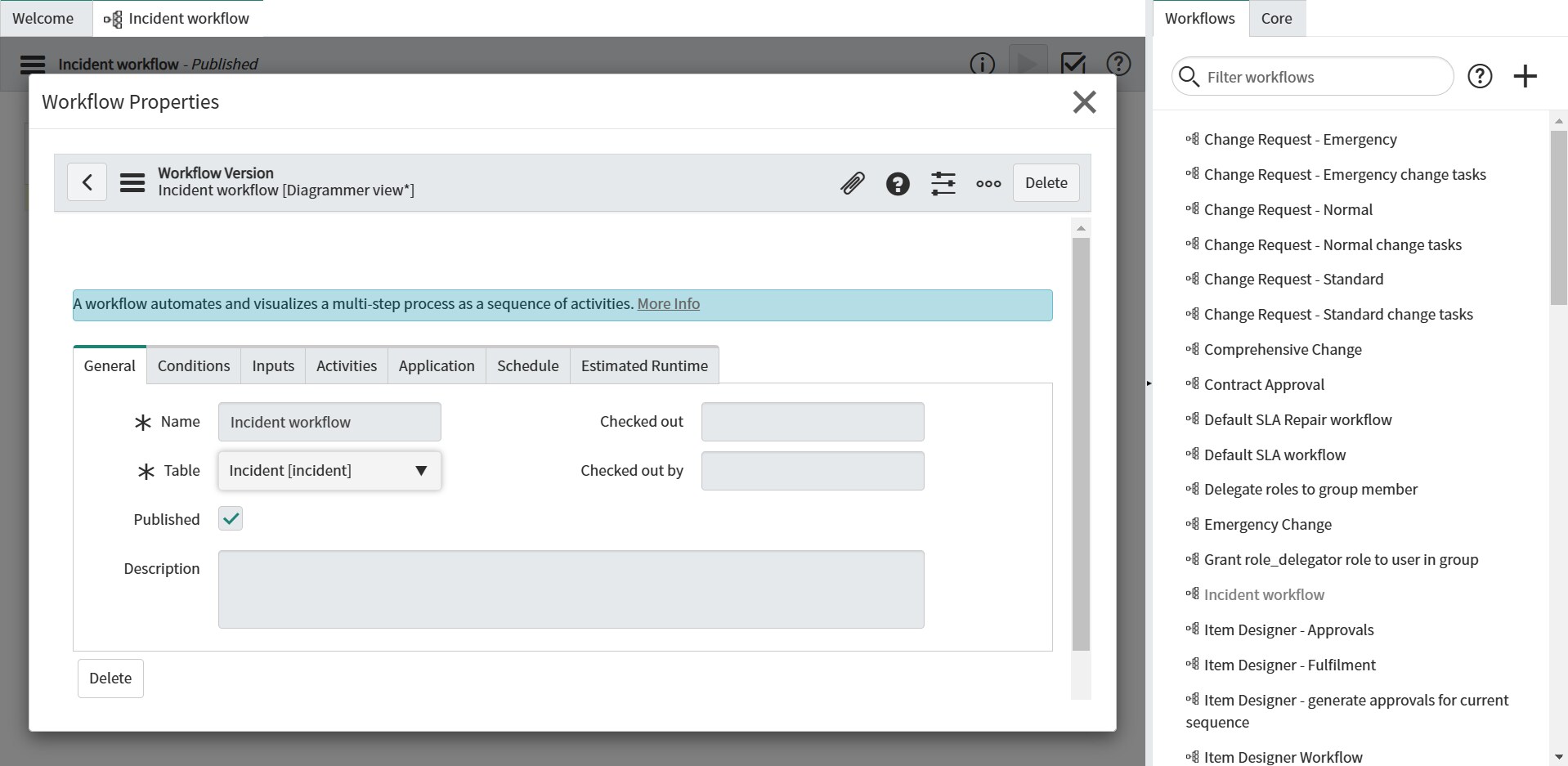Open the Contract Approval workflow
This screenshot has width=1568, height=766.
tap(1264, 385)
